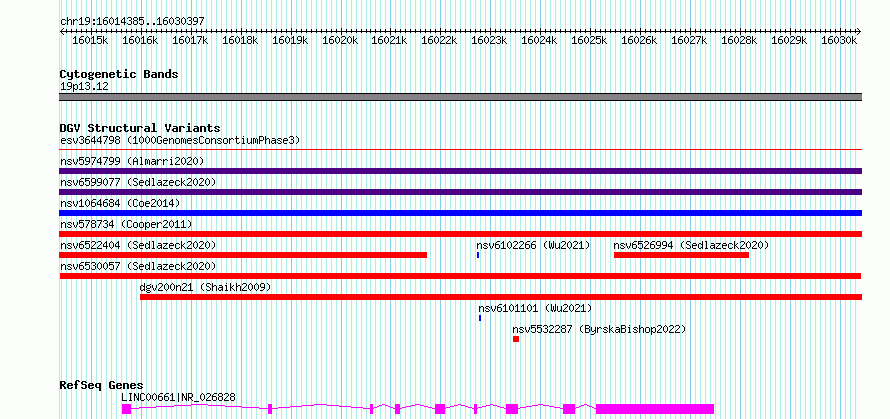Click the 16019k ruler position
Viewport: 890px width, 419px height.
(290, 40)
